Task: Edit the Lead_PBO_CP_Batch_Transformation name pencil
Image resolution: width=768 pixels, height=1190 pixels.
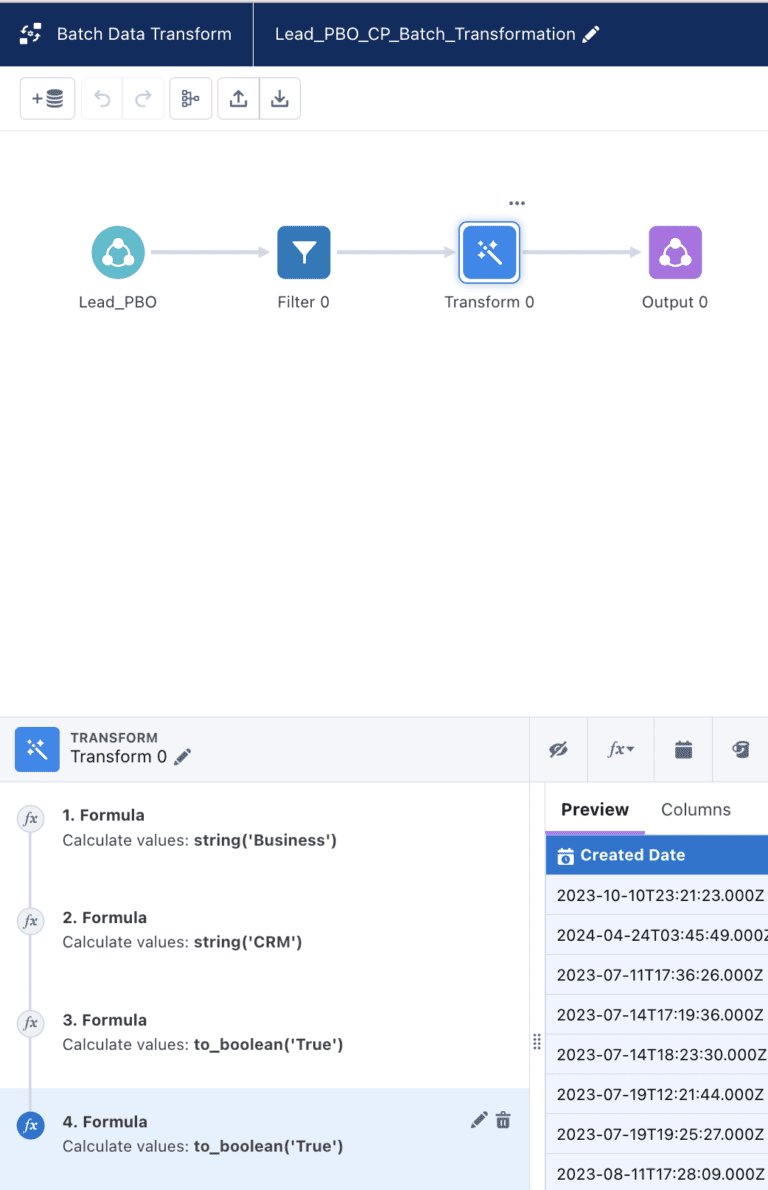Action: click(590, 34)
